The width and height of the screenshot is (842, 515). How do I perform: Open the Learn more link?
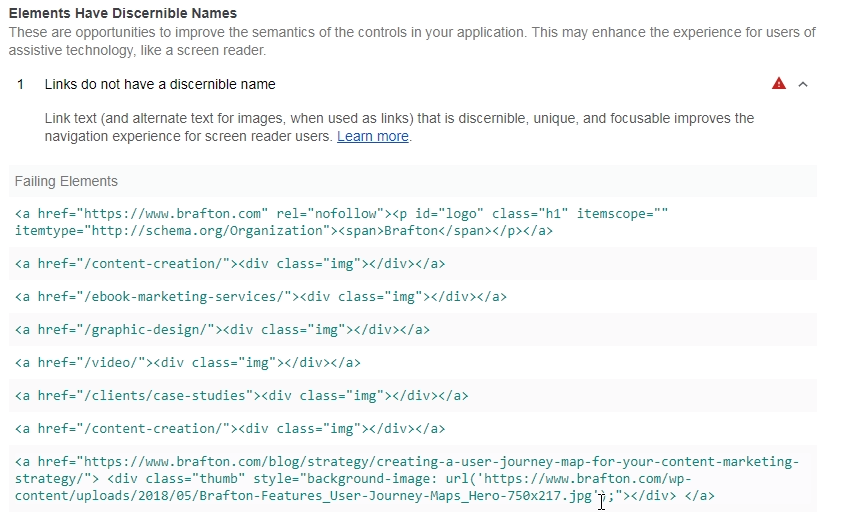click(372, 136)
